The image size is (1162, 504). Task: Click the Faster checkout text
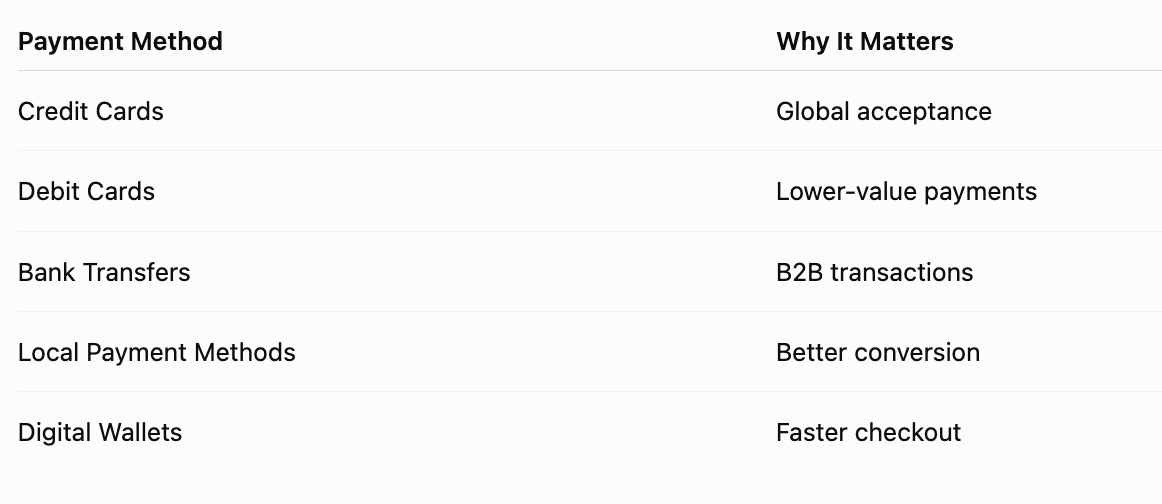pyautogui.click(x=869, y=432)
